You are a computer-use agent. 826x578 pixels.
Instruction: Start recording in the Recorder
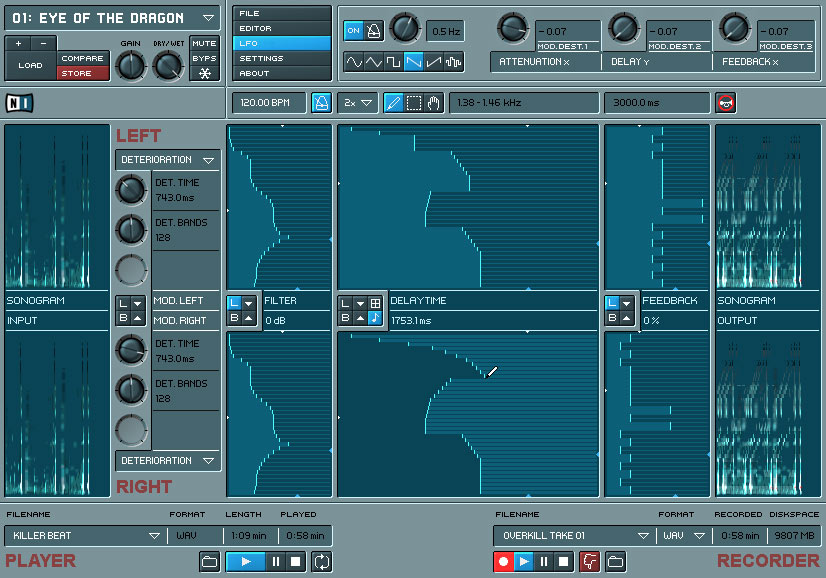click(503, 562)
